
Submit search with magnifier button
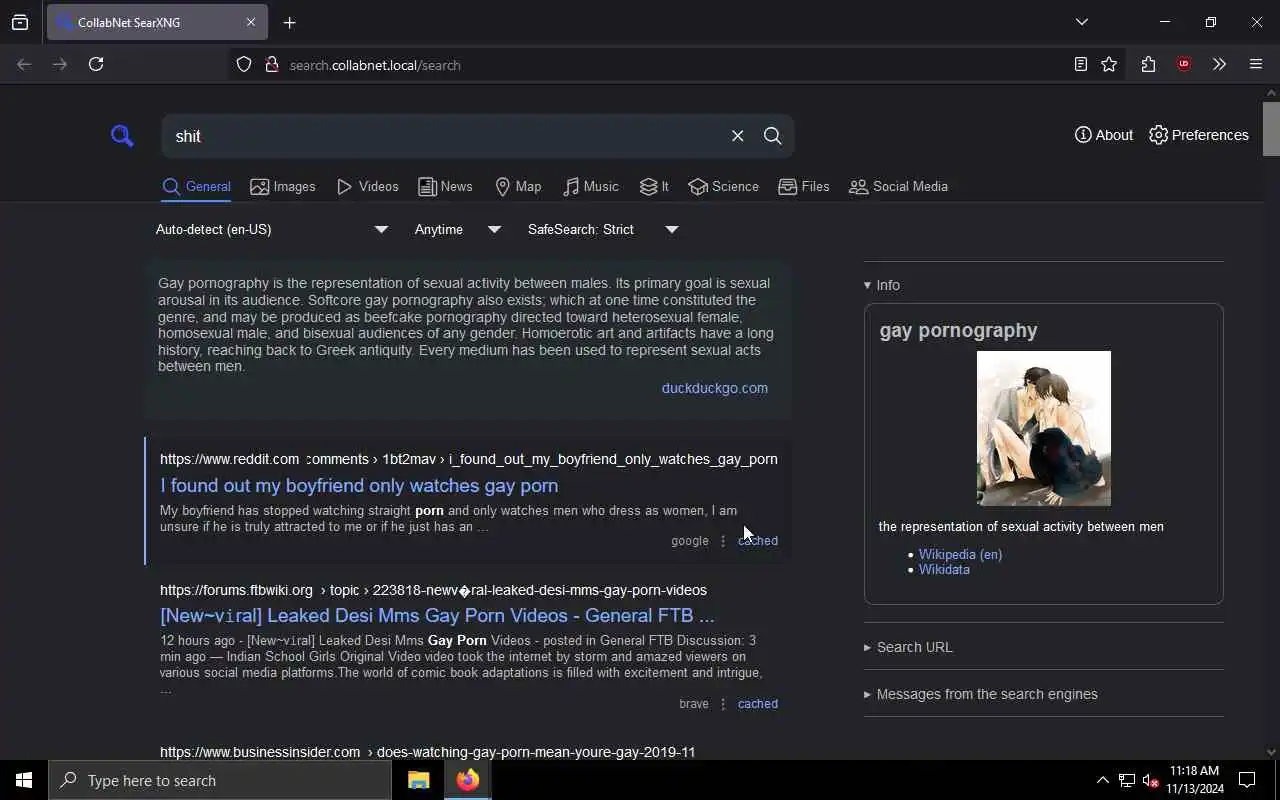click(772, 136)
